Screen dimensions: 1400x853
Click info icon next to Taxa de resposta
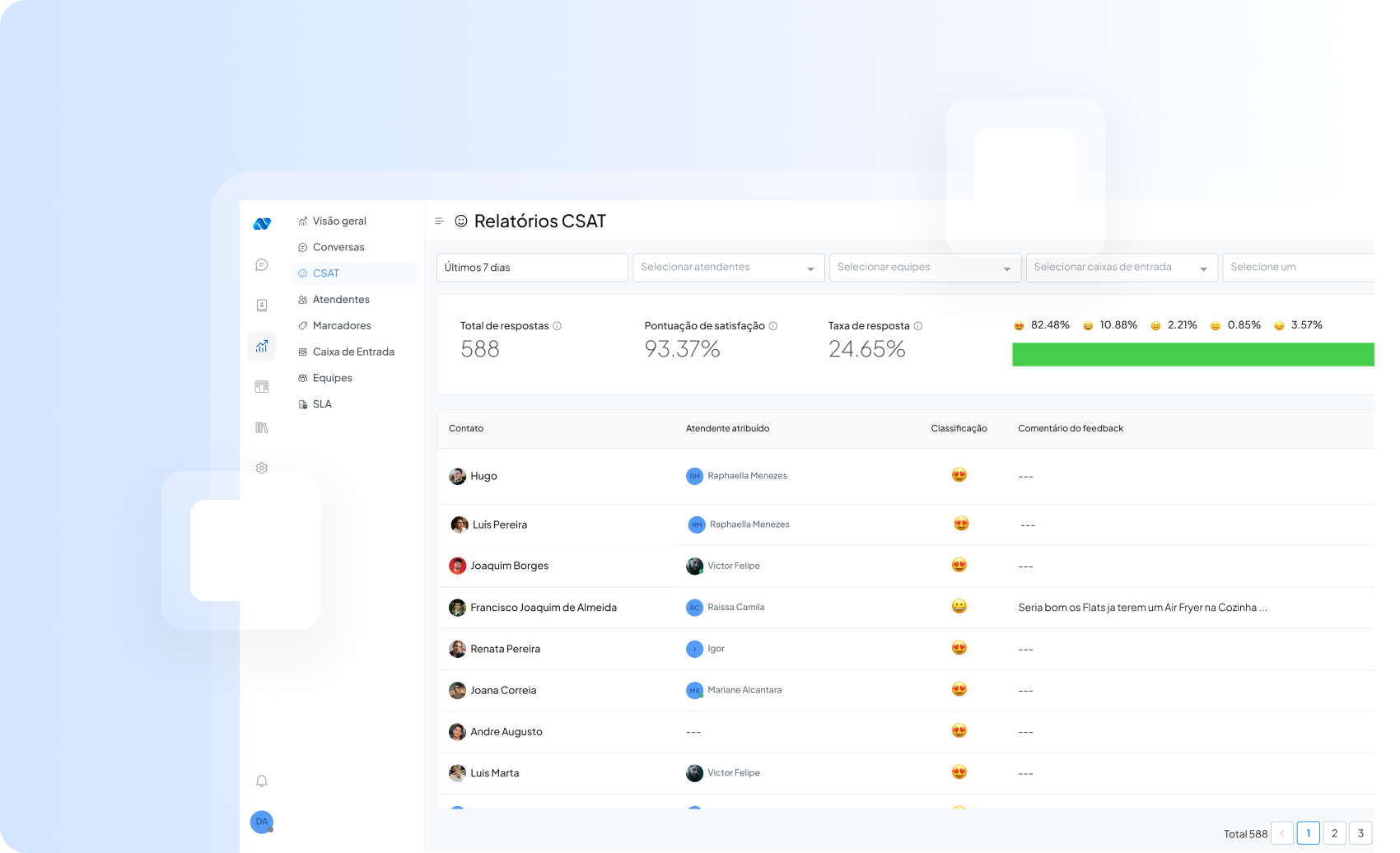click(x=918, y=326)
